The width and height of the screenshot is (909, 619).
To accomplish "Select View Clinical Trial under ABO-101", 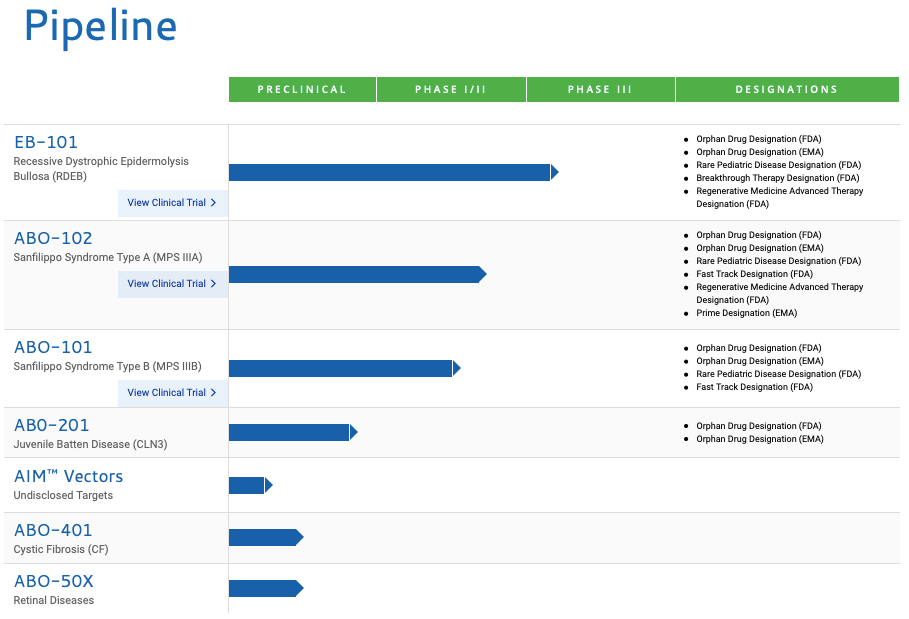I will [172, 393].
